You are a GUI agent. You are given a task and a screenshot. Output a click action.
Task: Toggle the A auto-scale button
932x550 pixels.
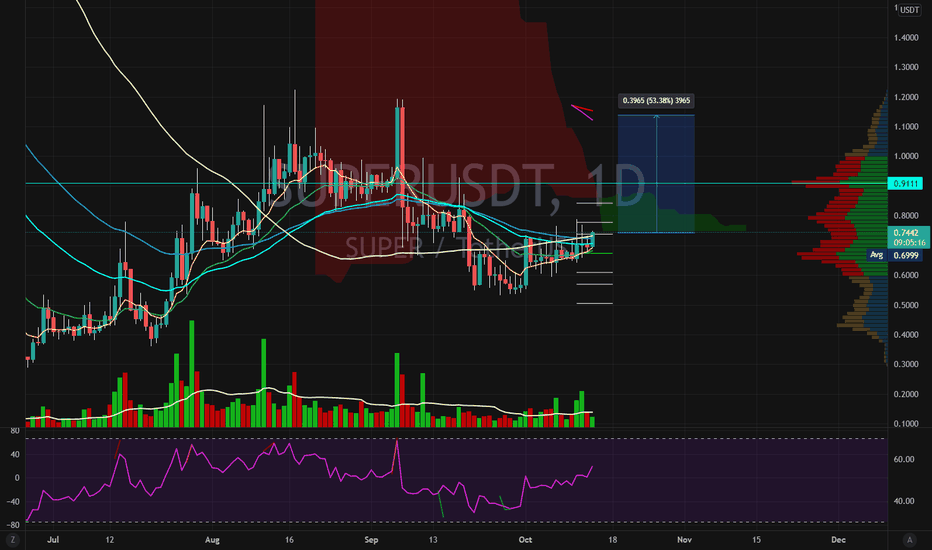click(909, 540)
